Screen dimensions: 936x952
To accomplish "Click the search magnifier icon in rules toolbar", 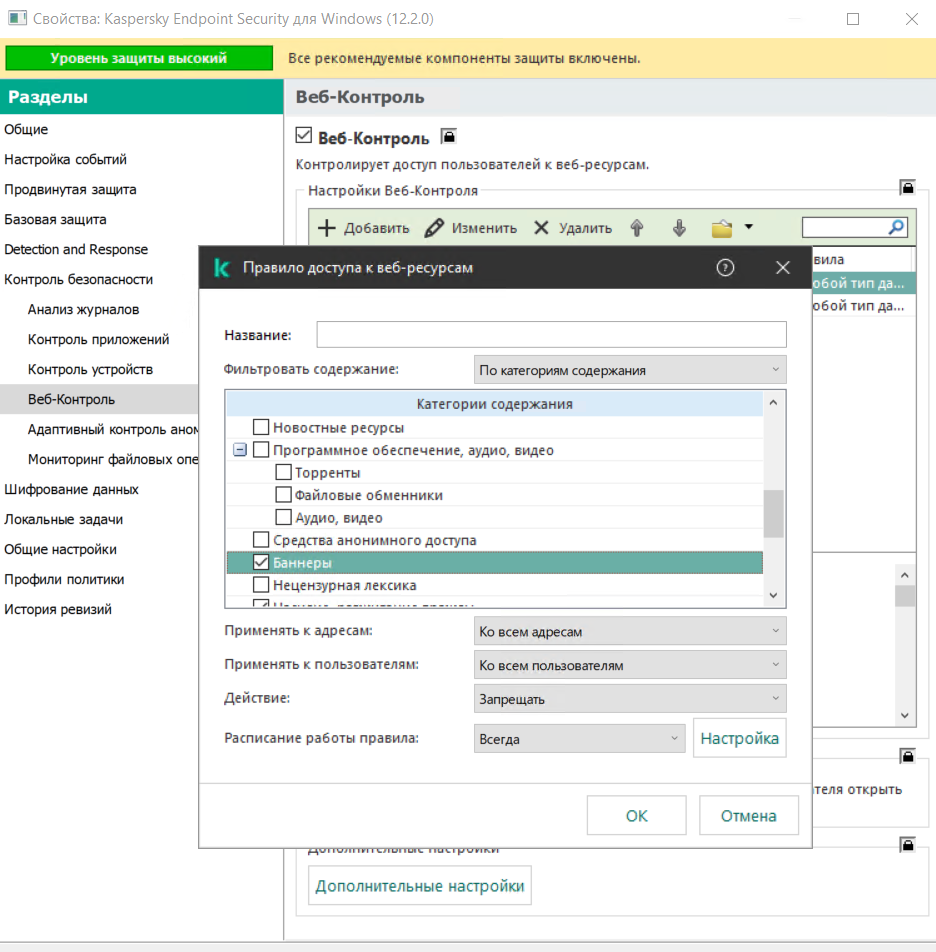I will click(x=897, y=227).
